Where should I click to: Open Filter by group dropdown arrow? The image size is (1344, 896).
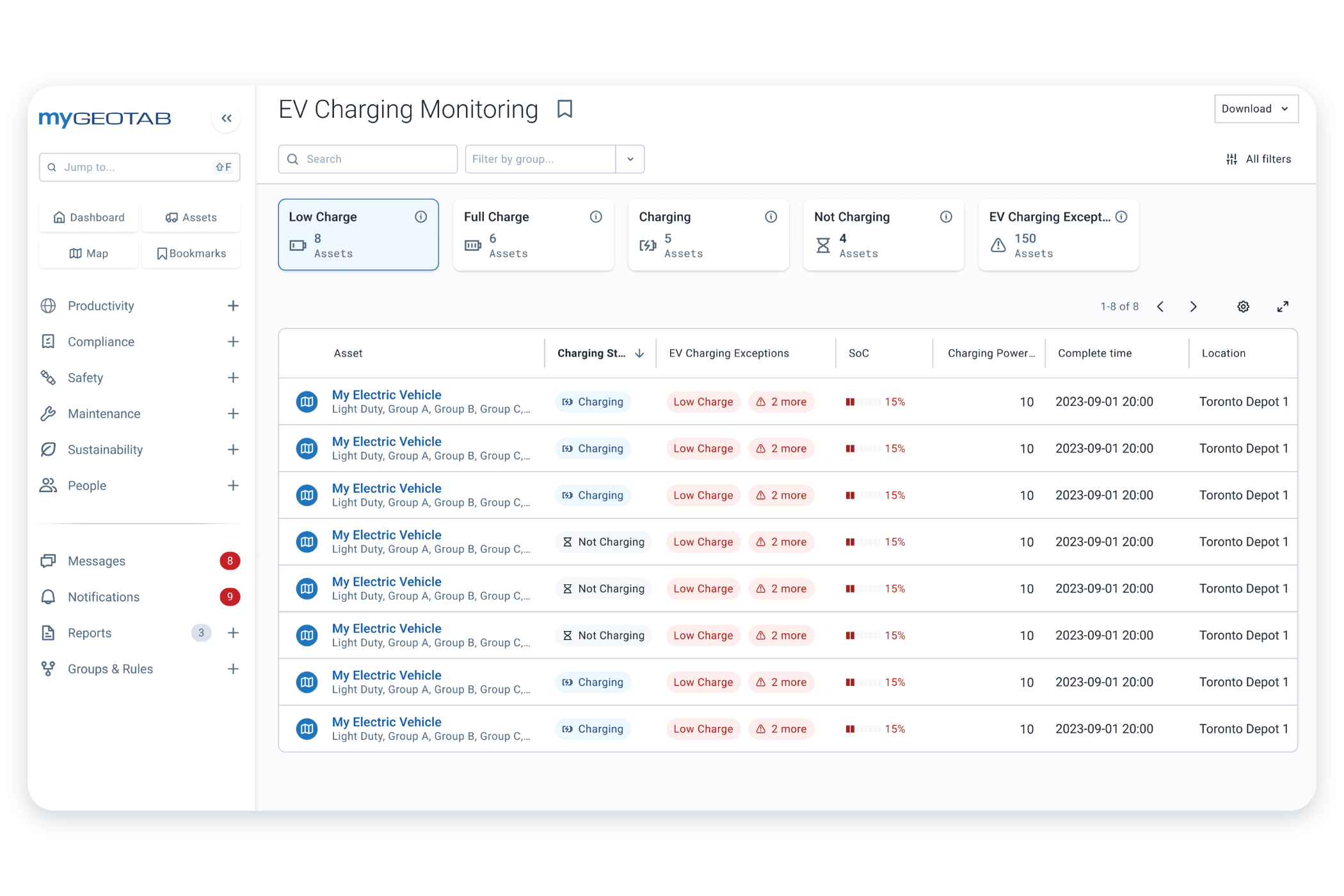pos(630,159)
